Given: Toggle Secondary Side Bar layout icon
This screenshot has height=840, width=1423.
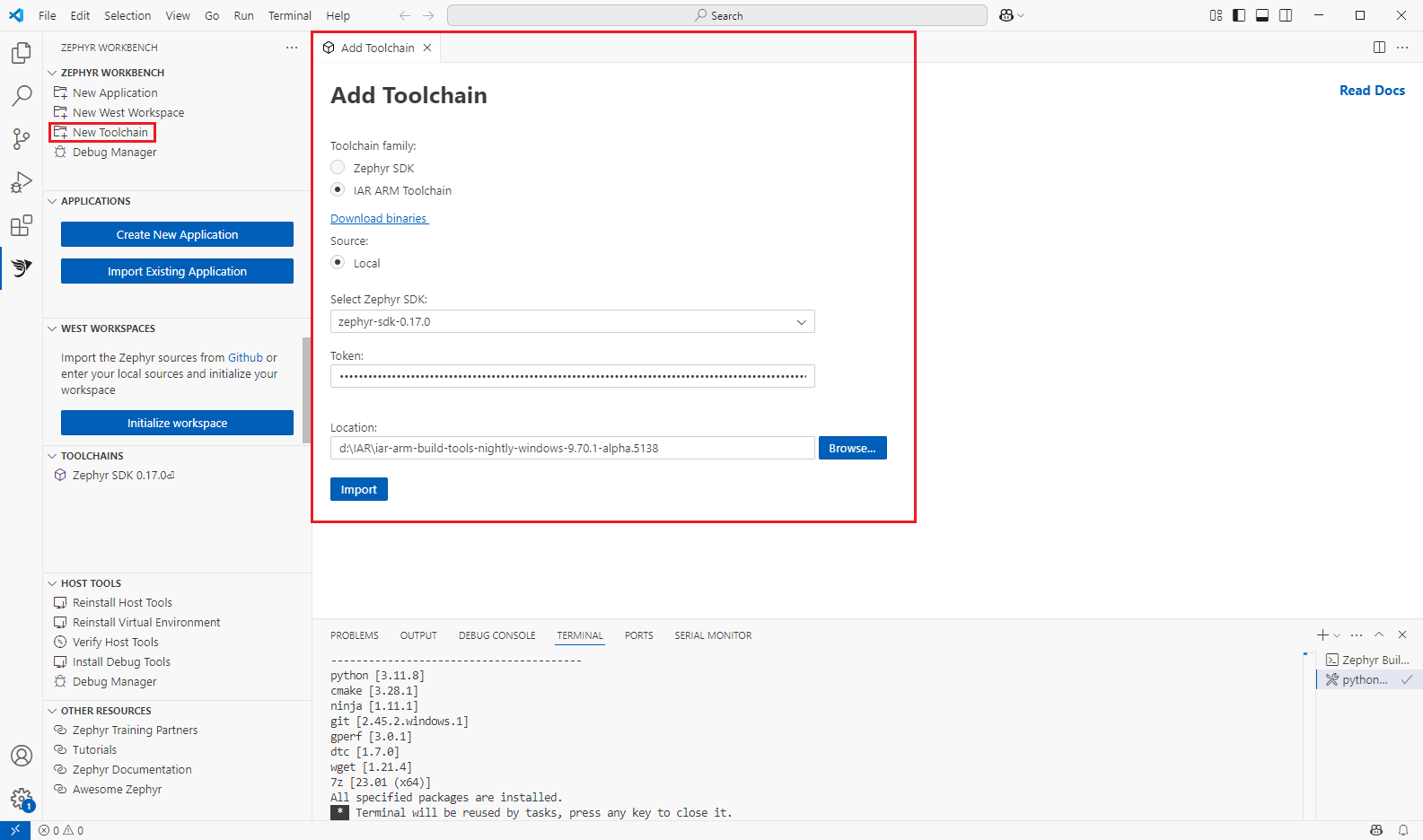Looking at the screenshot, I should 1286,15.
